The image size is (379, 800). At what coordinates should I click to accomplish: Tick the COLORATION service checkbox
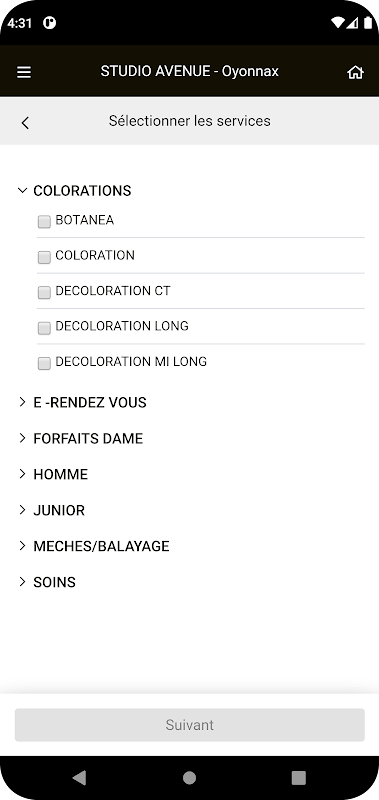44,257
